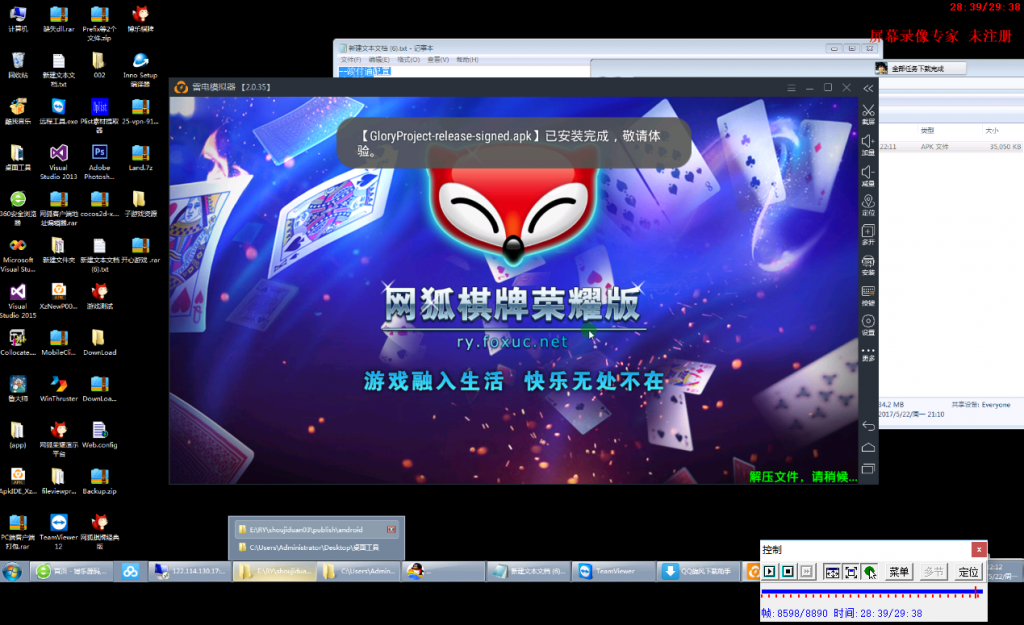Image resolution: width=1024 pixels, height=625 pixels.
Task: Click stop button in 控制 panel
Action: pos(788,572)
